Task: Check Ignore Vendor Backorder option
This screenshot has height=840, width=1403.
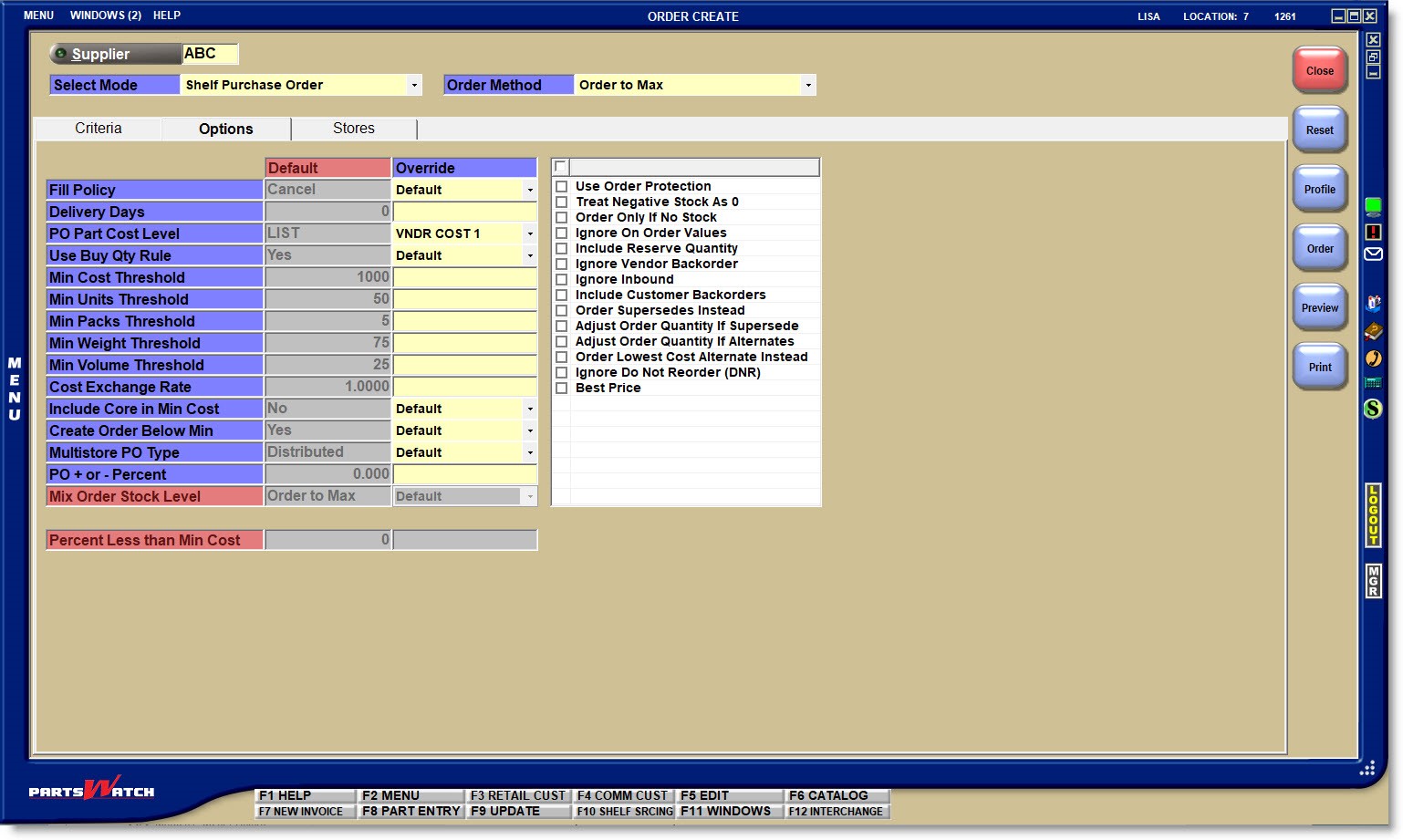Action: pos(562,264)
